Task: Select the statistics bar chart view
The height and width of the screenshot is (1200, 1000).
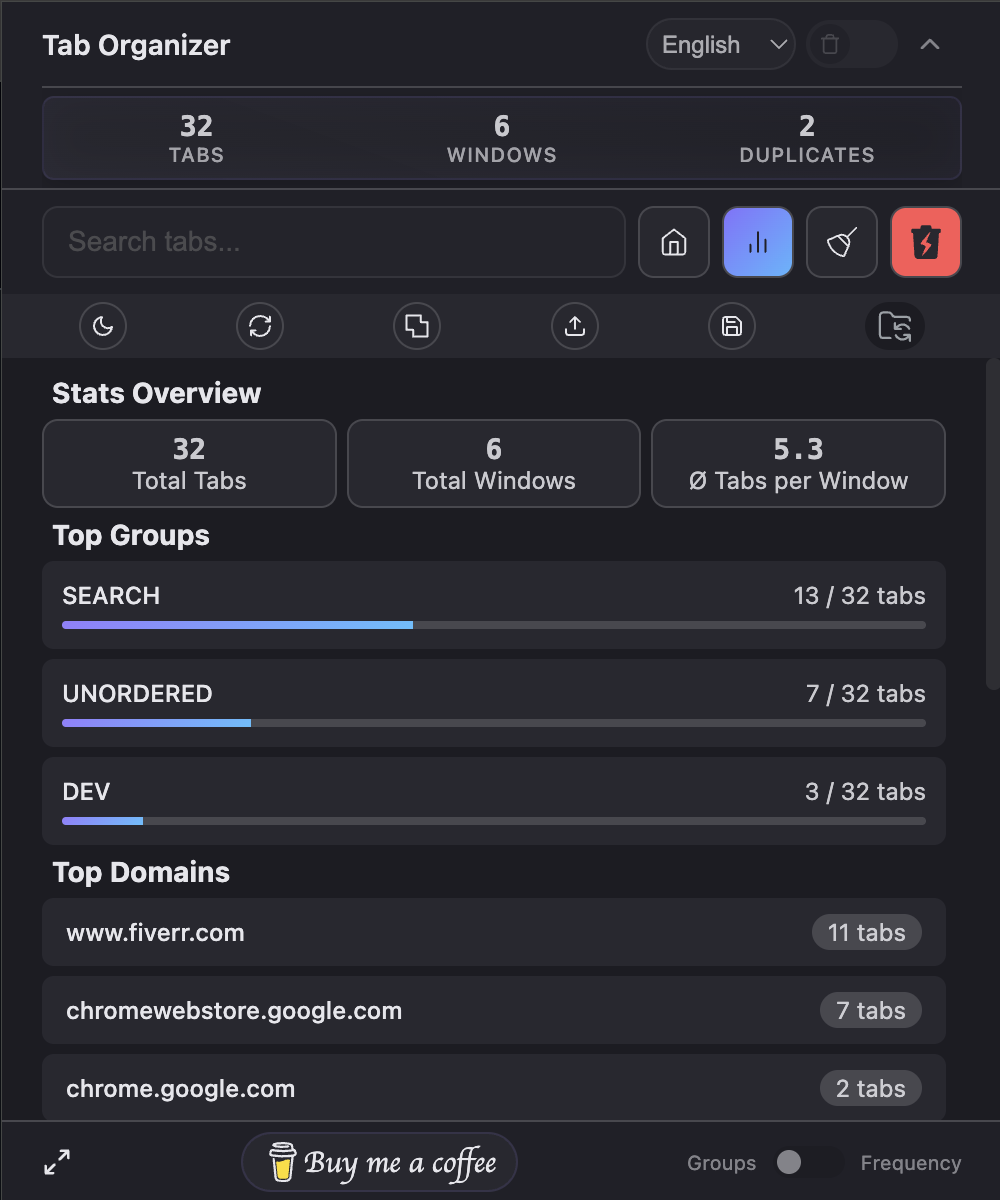Action: point(757,241)
